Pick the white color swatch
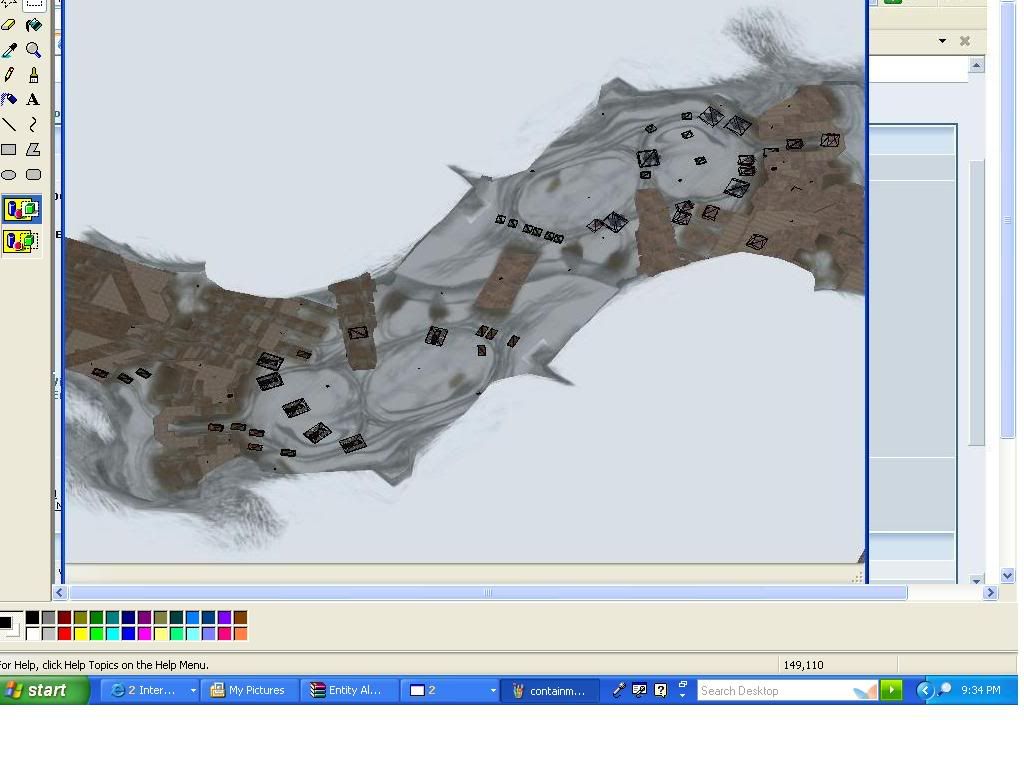Image resolution: width=1024 pixels, height=768 pixels. tap(33, 633)
